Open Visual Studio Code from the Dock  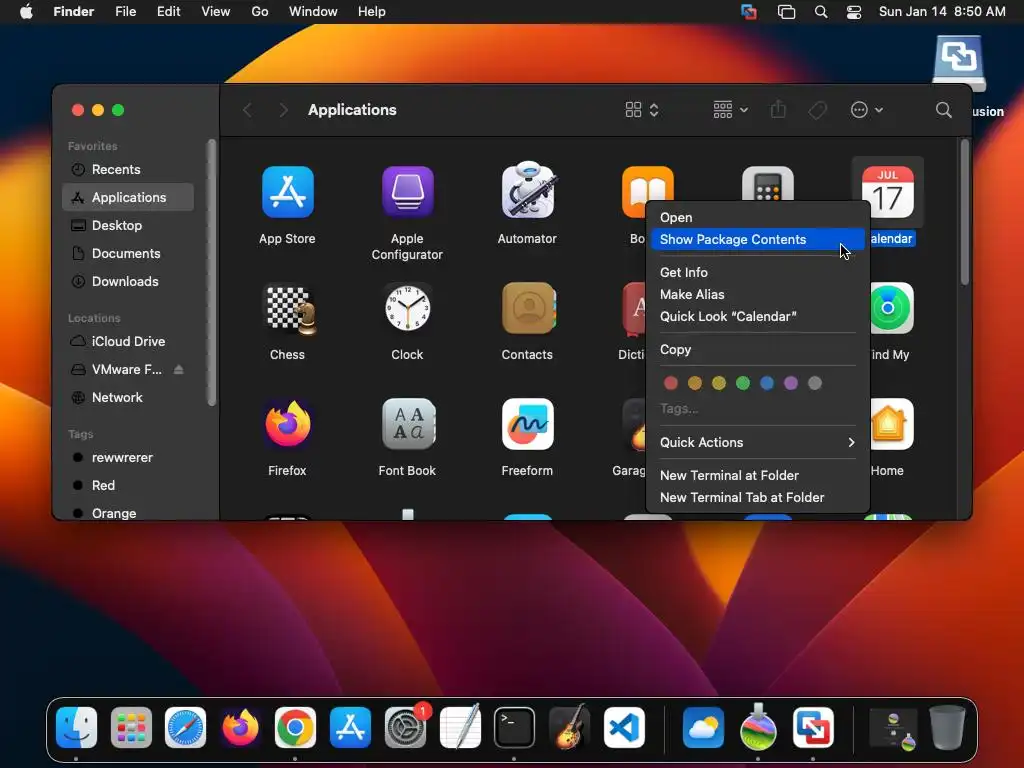624,727
